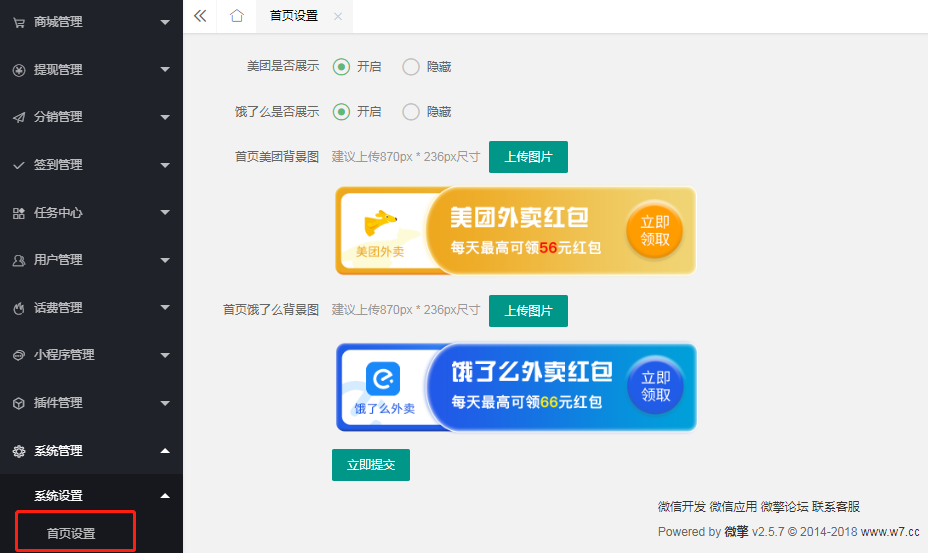Submit the form with 立即提交

pos(370,465)
